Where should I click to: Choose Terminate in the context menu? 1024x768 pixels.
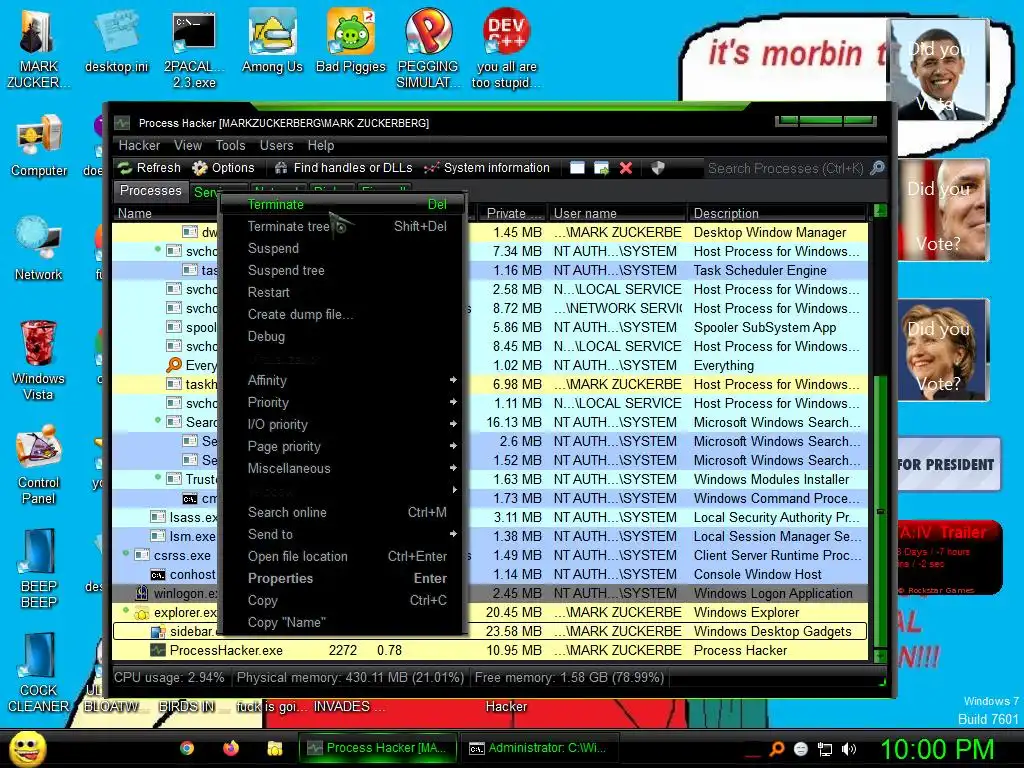click(344, 204)
